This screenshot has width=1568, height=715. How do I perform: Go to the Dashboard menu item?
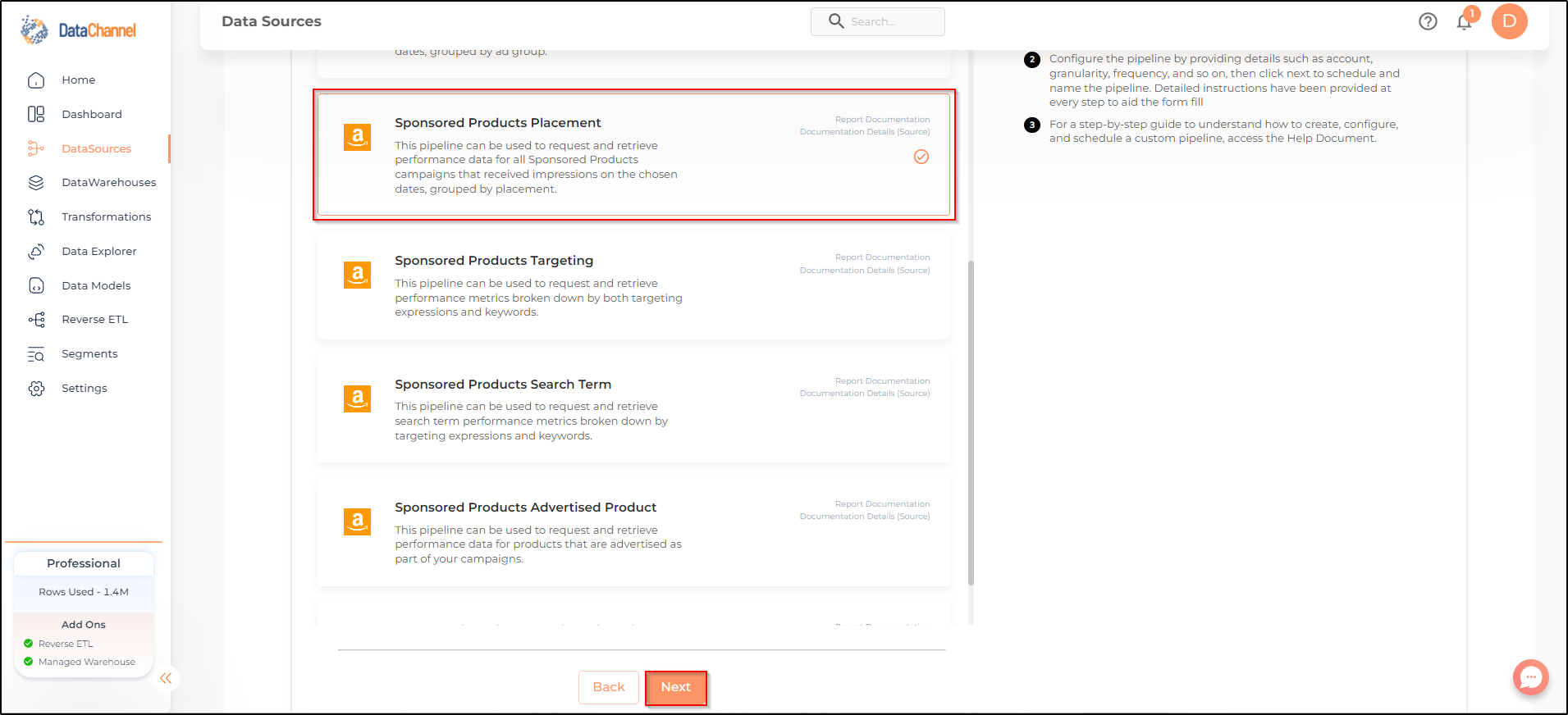pos(92,114)
